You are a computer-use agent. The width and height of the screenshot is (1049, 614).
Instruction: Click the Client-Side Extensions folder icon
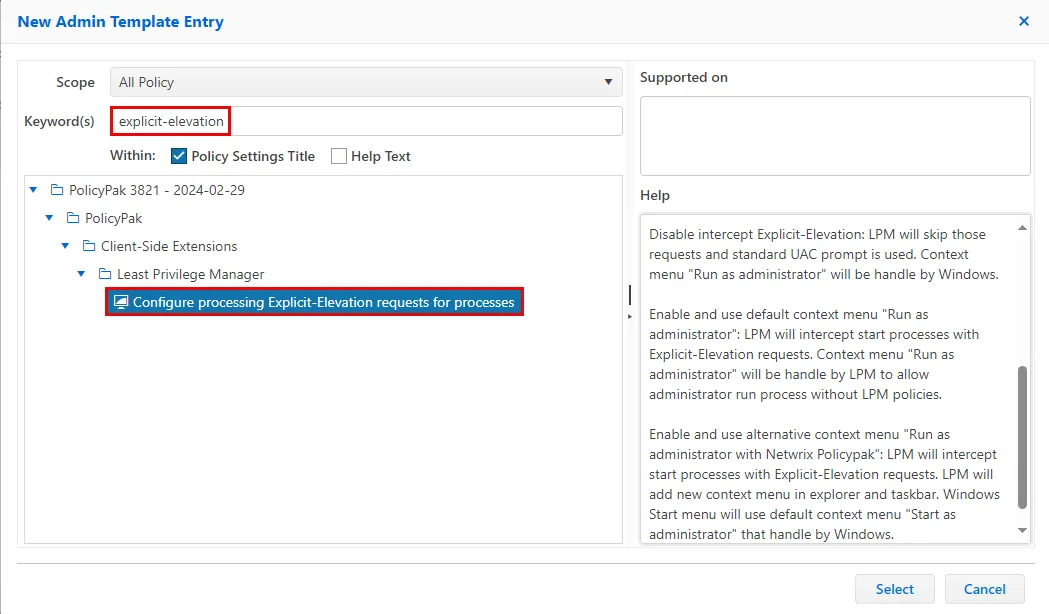click(x=89, y=246)
